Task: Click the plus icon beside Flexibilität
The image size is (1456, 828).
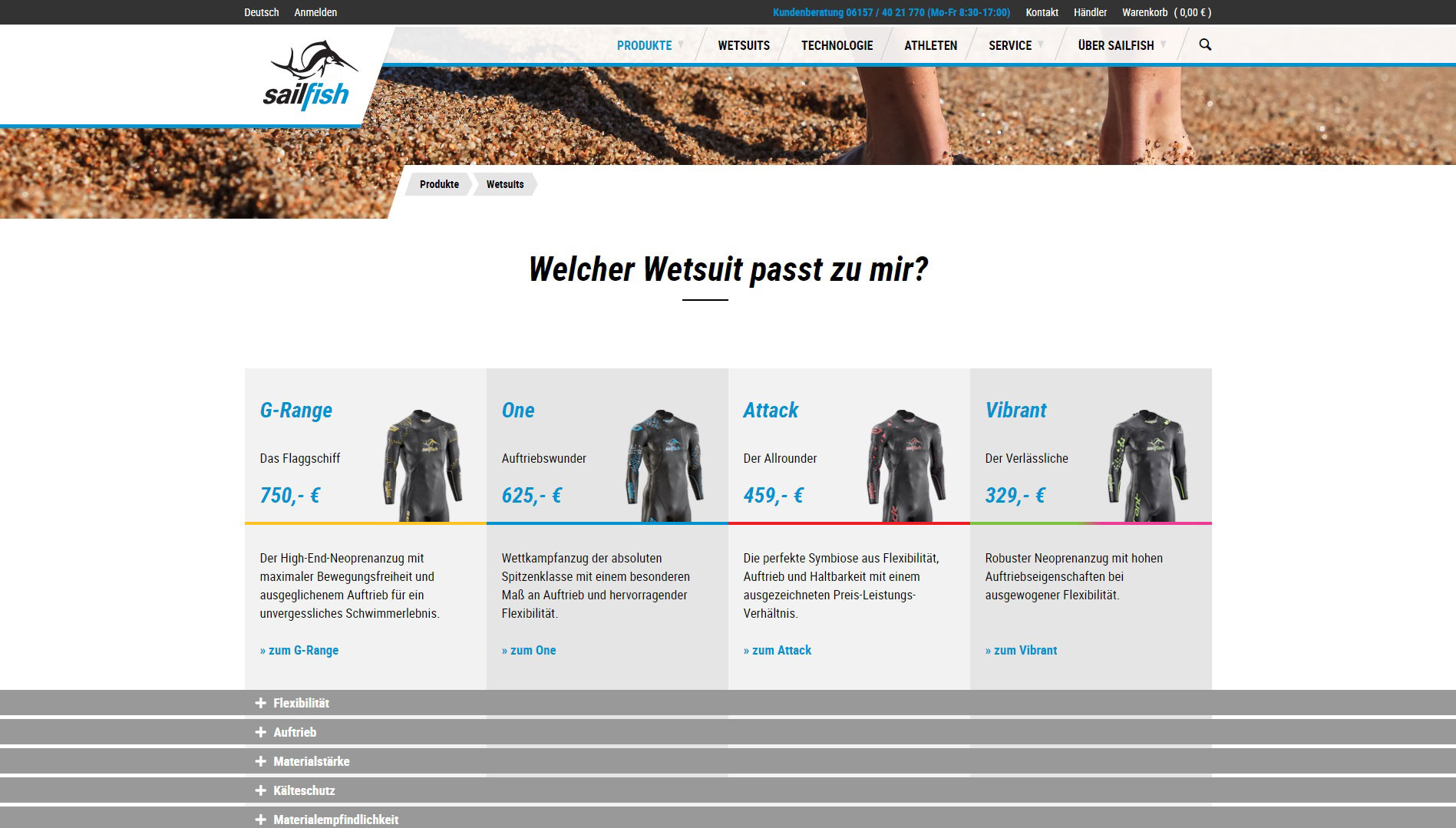Action: [261, 703]
